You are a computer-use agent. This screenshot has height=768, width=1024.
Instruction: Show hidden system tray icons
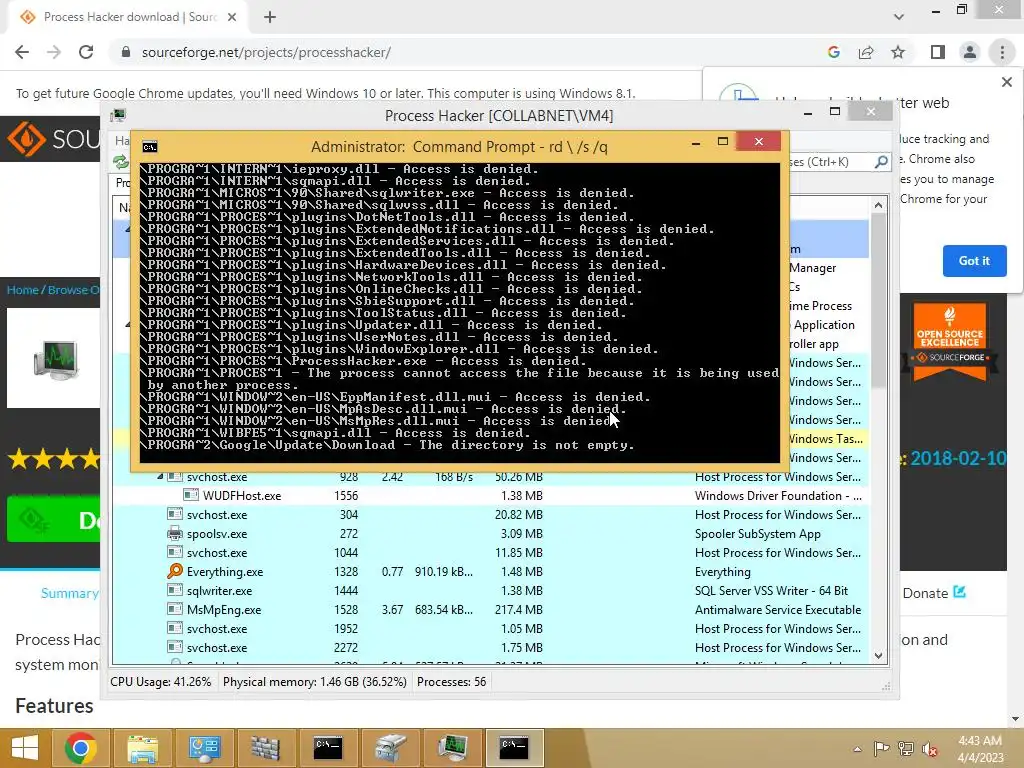click(x=857, y=749)
